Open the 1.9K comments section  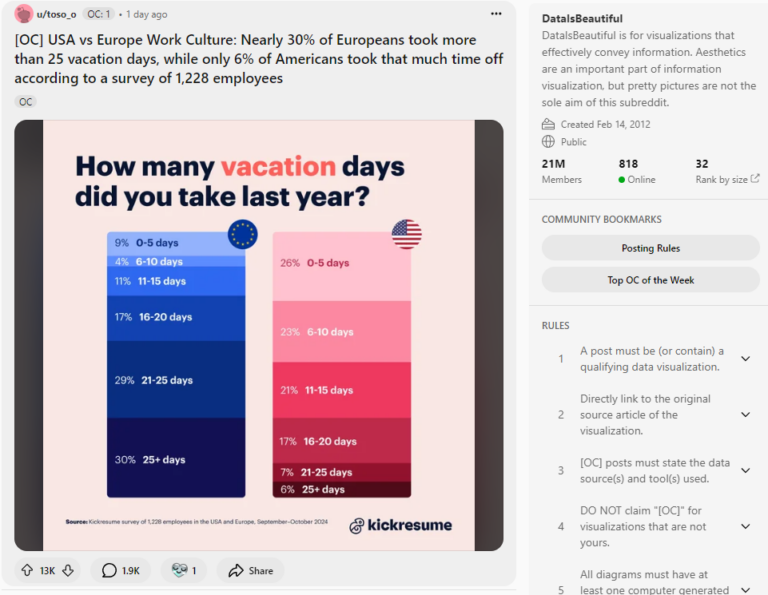pos(119,570)
